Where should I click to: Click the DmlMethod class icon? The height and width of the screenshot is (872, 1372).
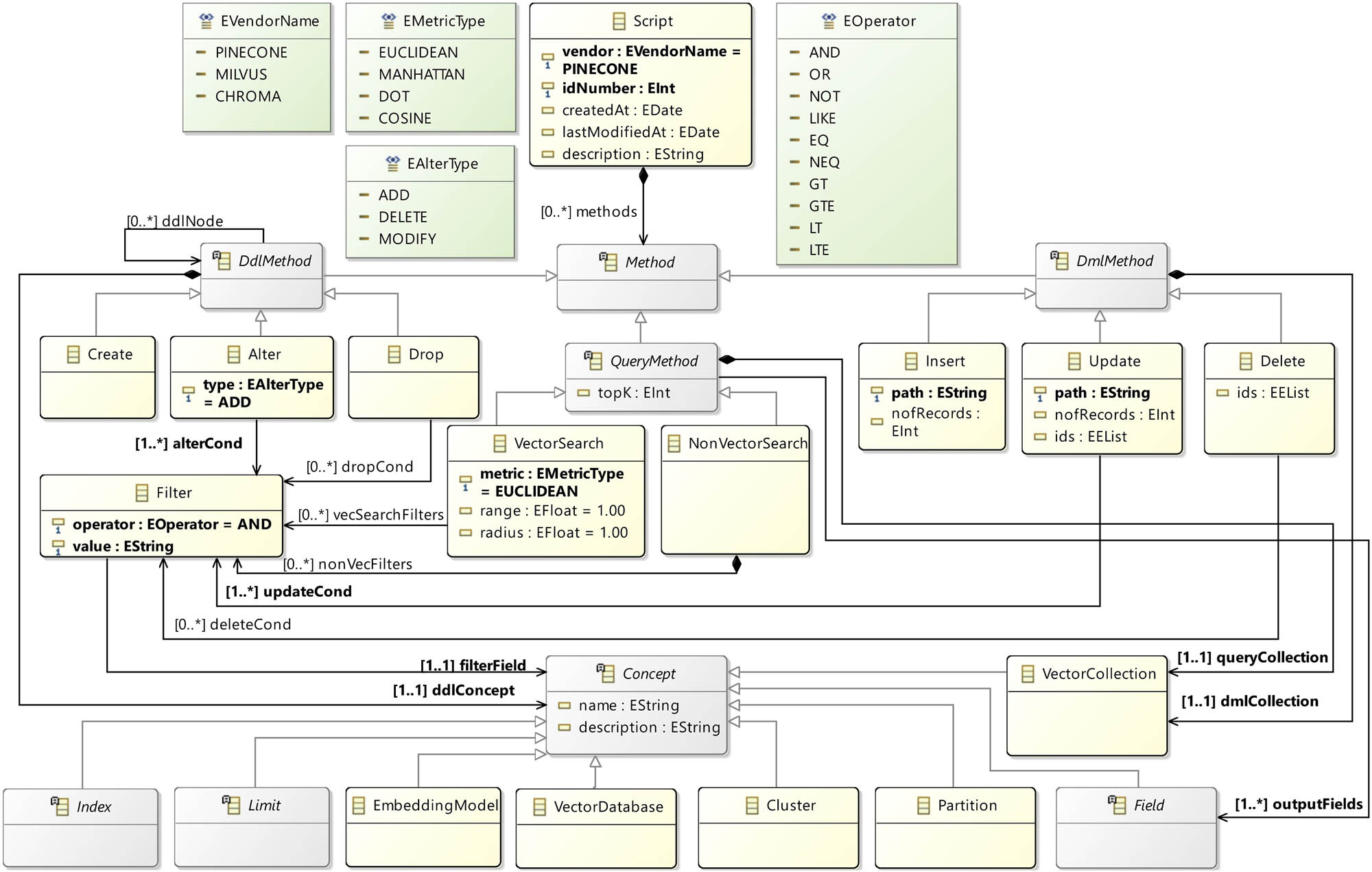coord(1060,261)
